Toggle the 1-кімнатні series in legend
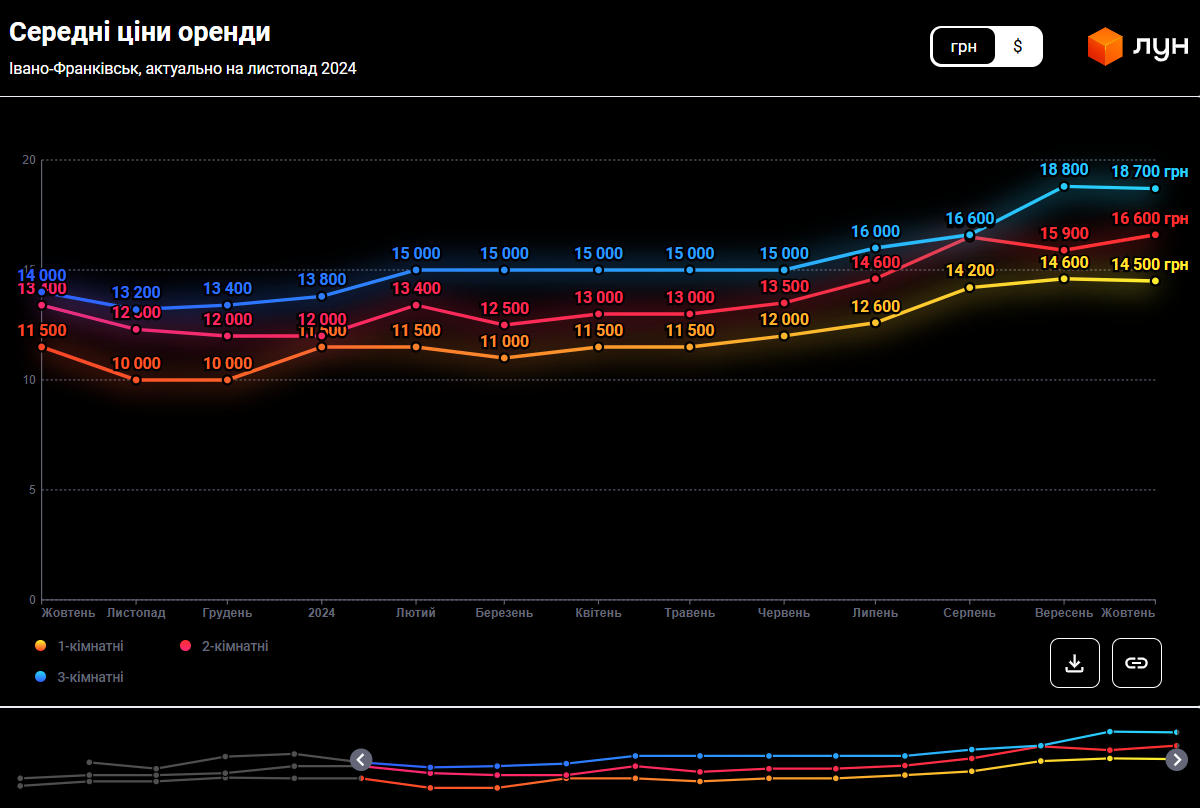 [x=90, y=646]
